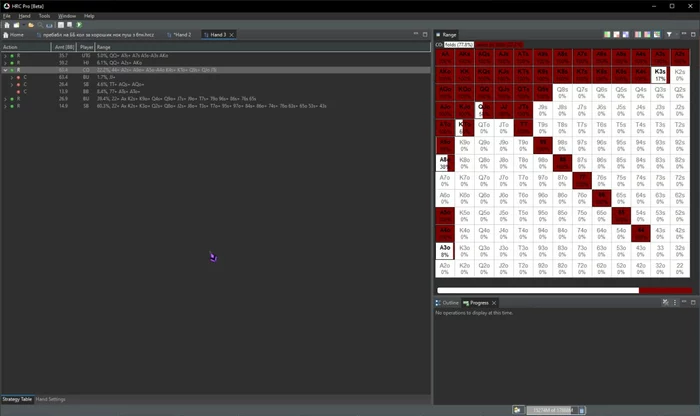Image resolution: width=700 pixels, height=416 pixels.
Task: Select the BB call row 13.9
Action: point(216,92)
